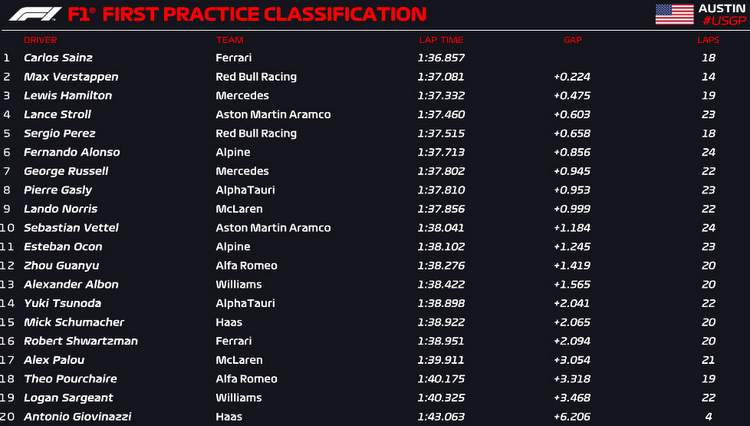Click the TEAM column header
750x426 pixels.
[229, 40]
